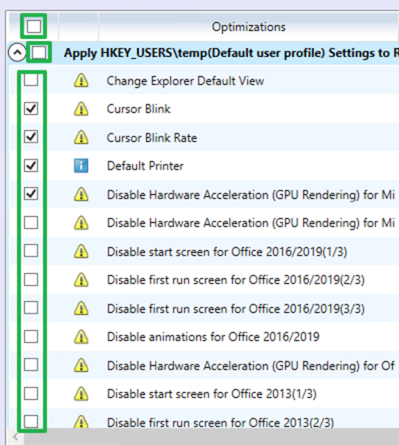Click warning icon on Cursor Blink Rate row
399x445 pixels.
81,137
